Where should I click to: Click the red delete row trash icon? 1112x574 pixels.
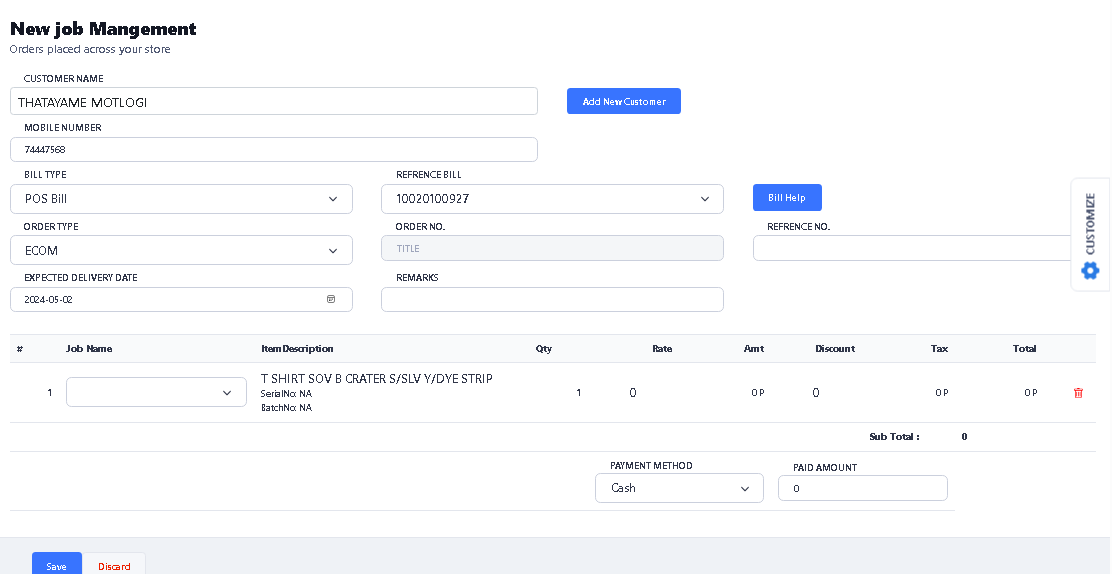1078,393
